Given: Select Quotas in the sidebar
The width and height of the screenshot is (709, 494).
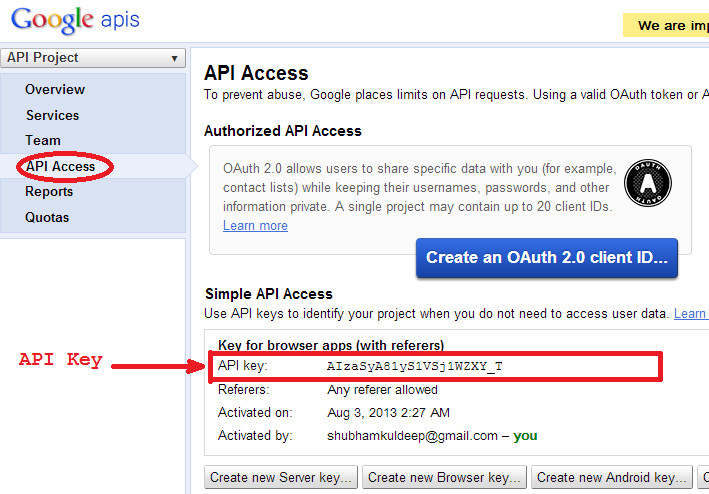Looking at the screenshot, I should click(x=47, y=217).
